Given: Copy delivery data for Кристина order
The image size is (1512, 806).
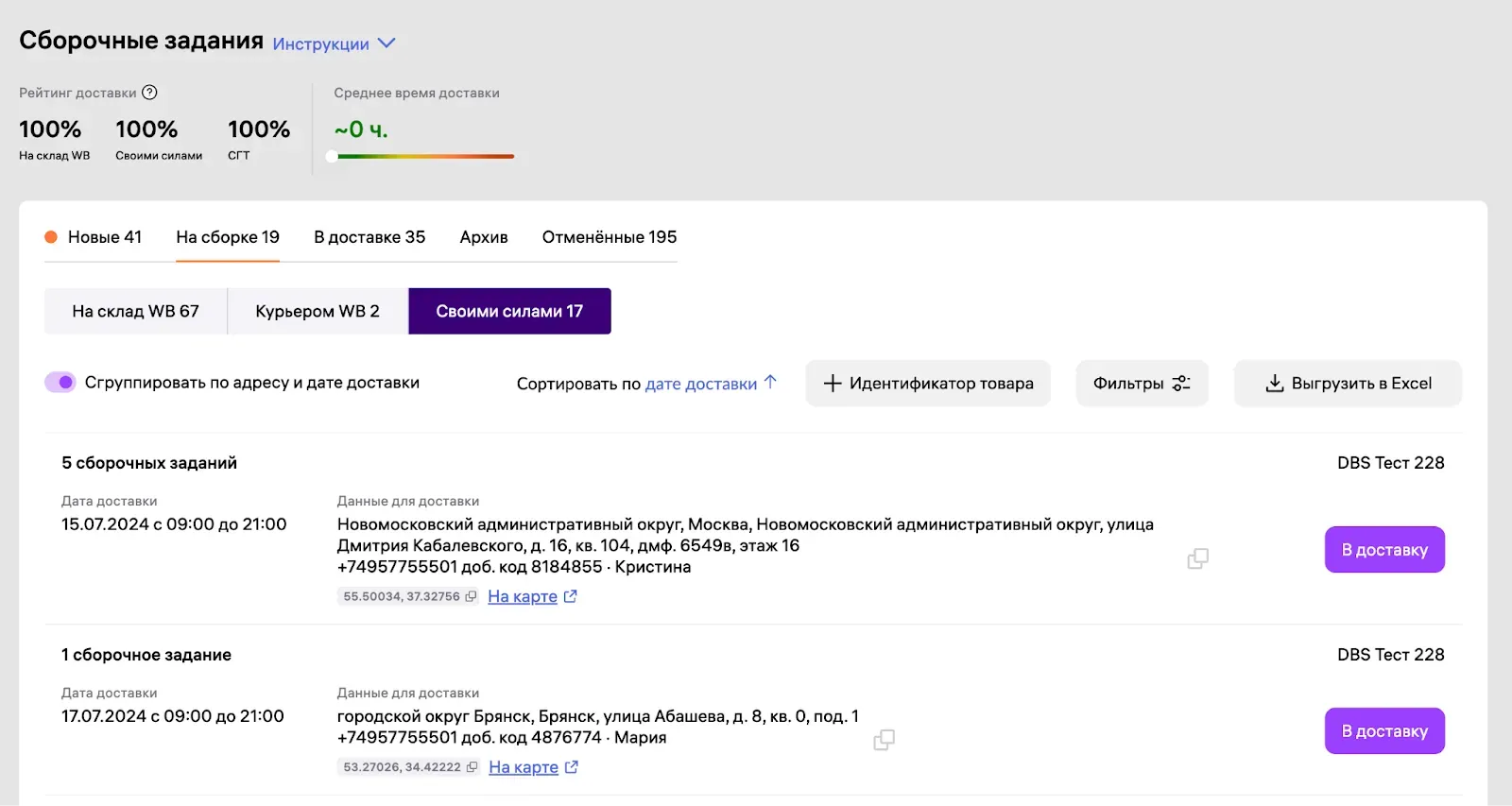Looking at the screenshot, I should coord(1197,558).
